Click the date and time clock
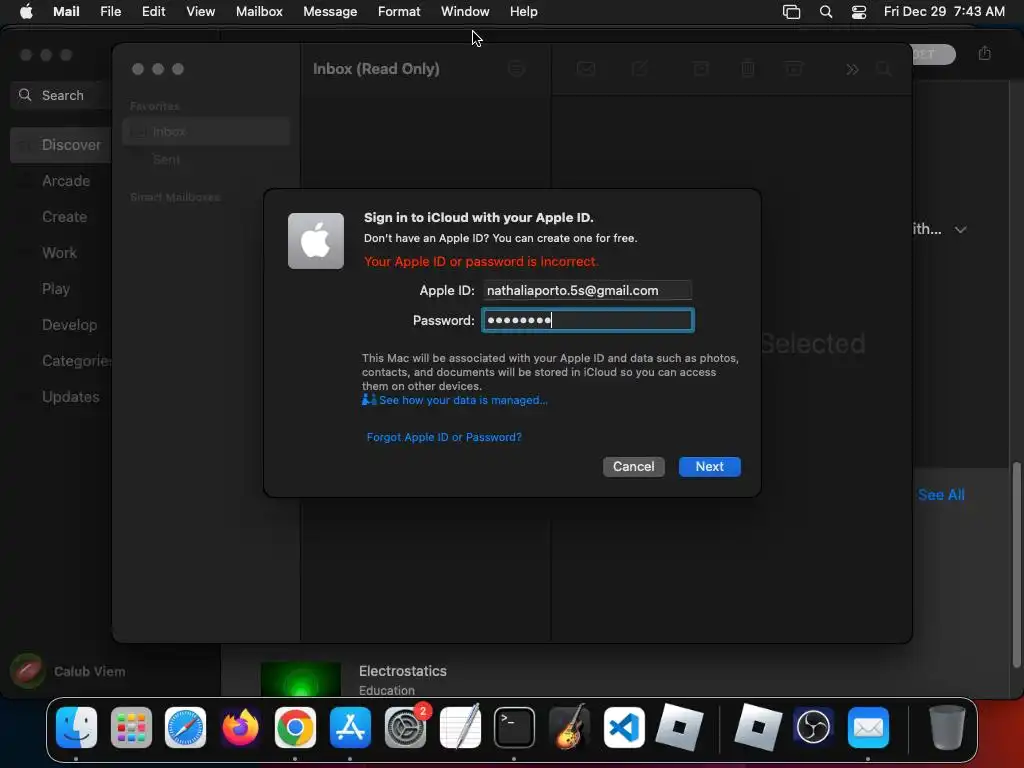Viewport: 1024px width, 768px height. point(944,11)
